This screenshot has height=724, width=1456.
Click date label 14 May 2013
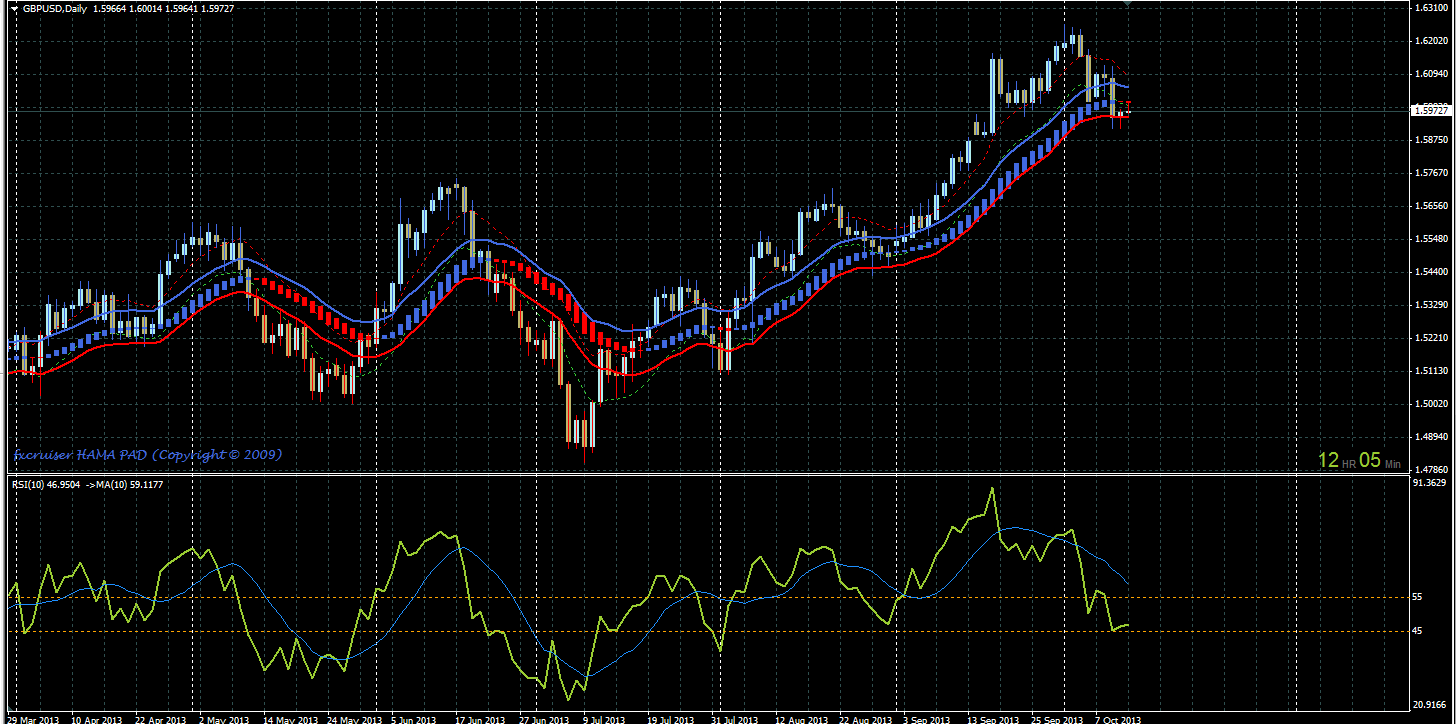pos(290,719)
